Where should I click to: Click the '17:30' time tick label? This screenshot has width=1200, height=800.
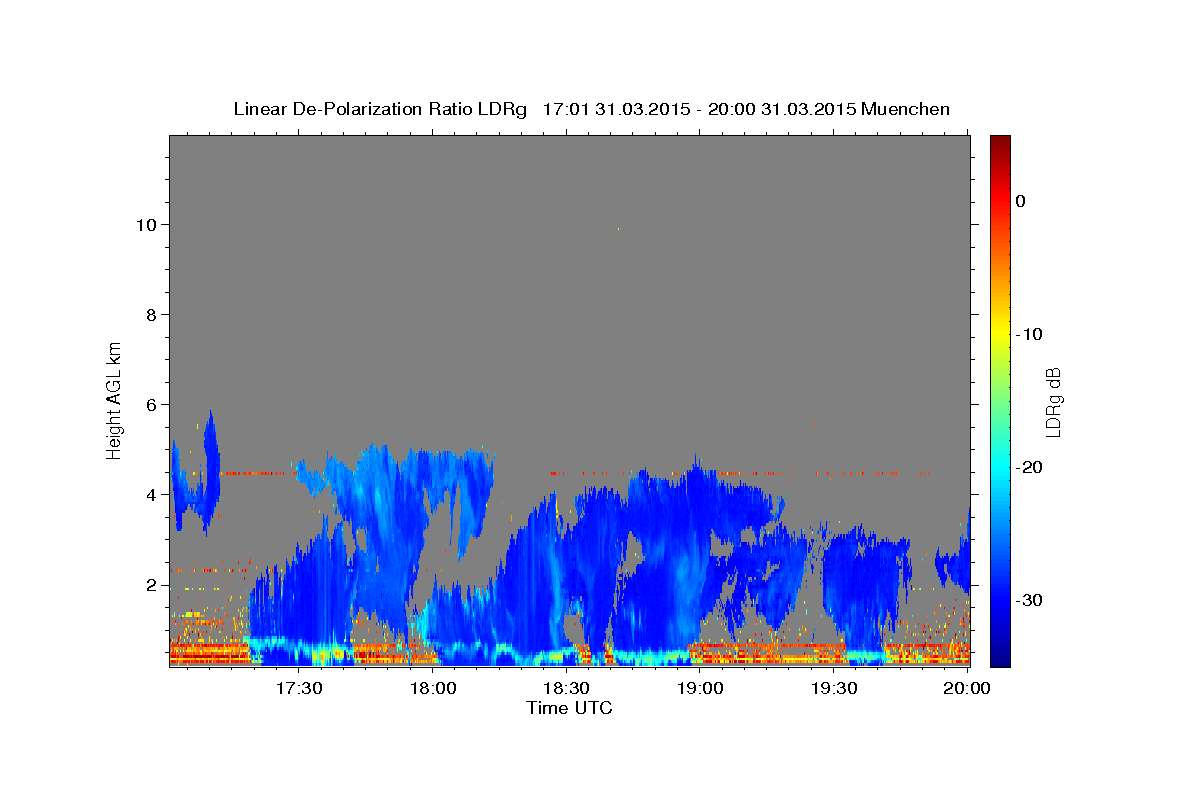point(298,688)
